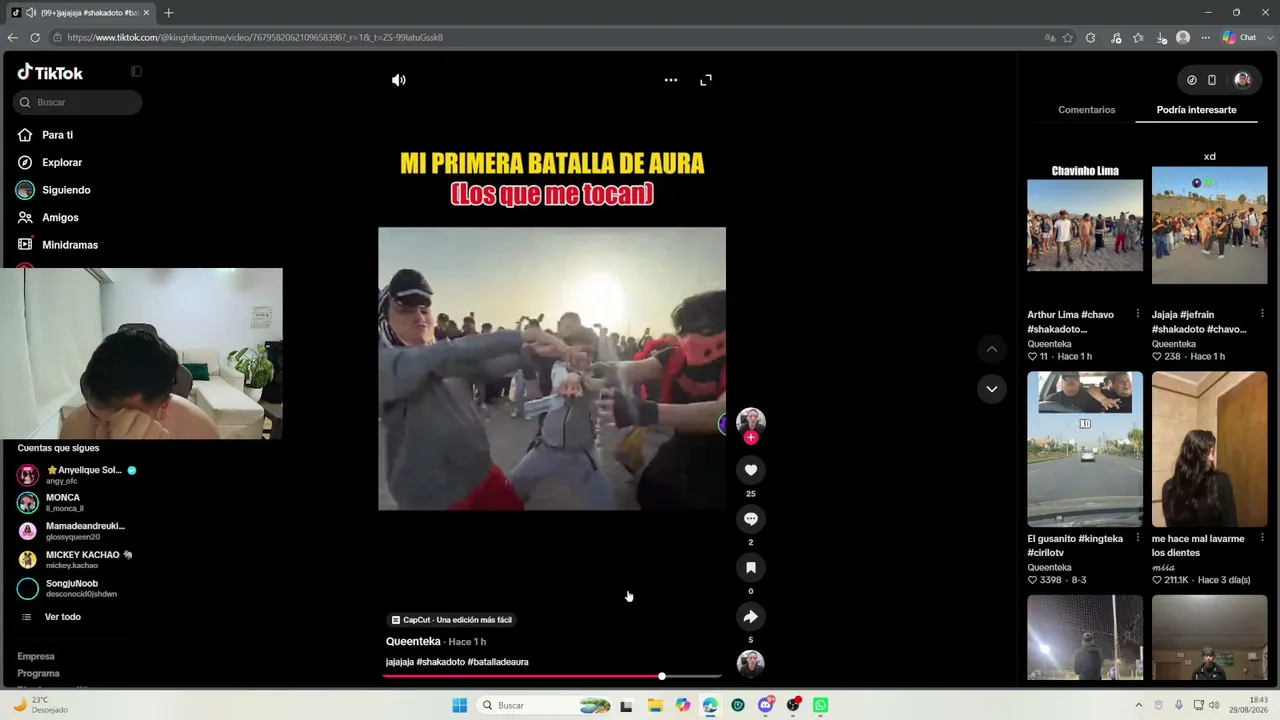Open options for Arthur Lima video
This screenshot has width=1280, height=720.
(x=1138, y=314)
